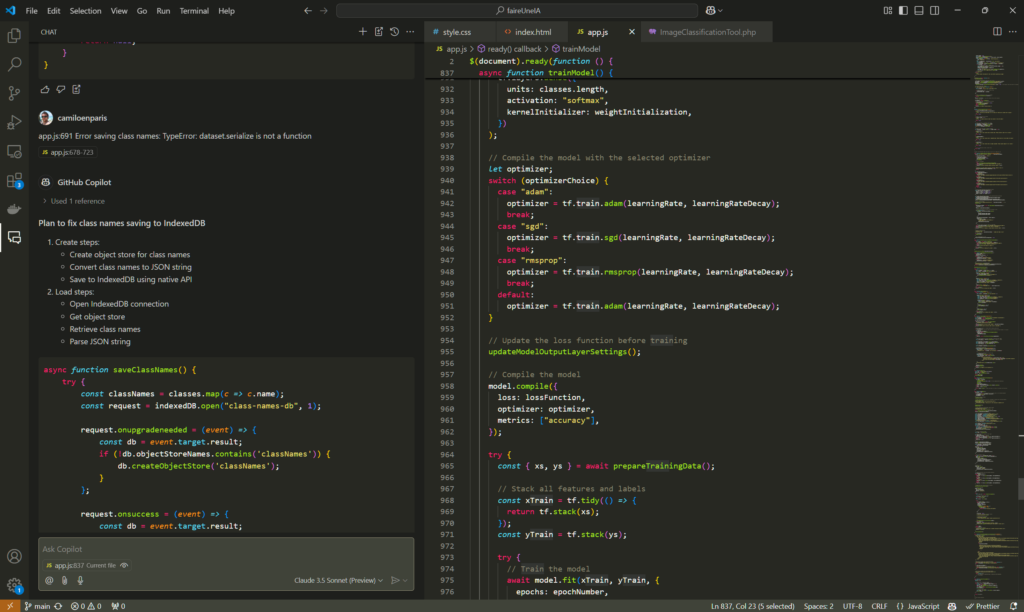Open the Manage settings gear
The image size is (1024, 612).
(14, 585)
